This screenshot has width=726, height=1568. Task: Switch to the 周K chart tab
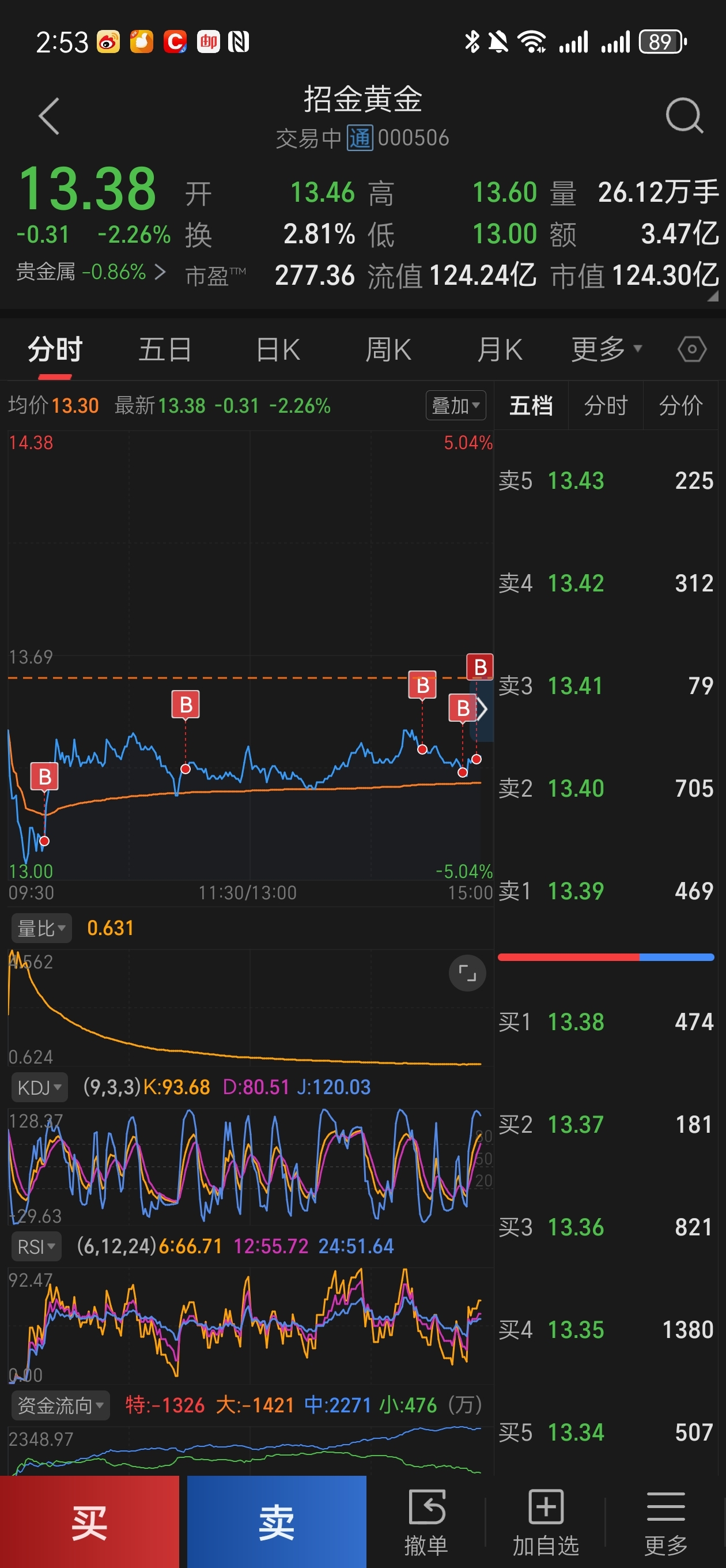(388, 349)
